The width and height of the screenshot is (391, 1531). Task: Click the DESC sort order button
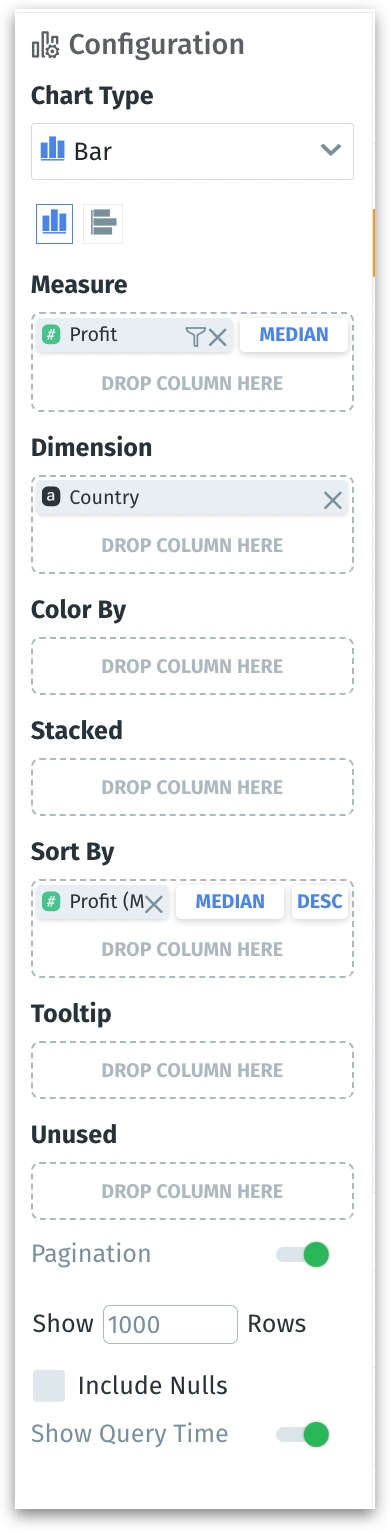coord(320,902)
